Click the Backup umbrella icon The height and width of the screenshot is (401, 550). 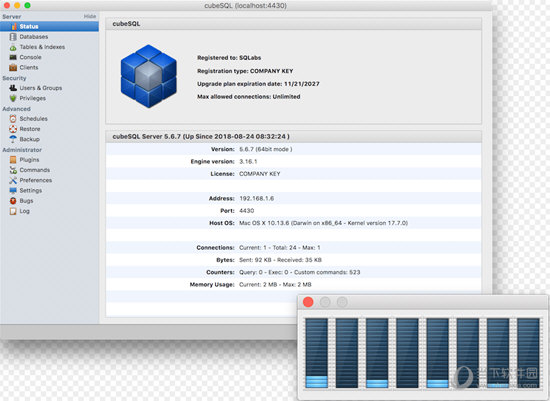13,139
